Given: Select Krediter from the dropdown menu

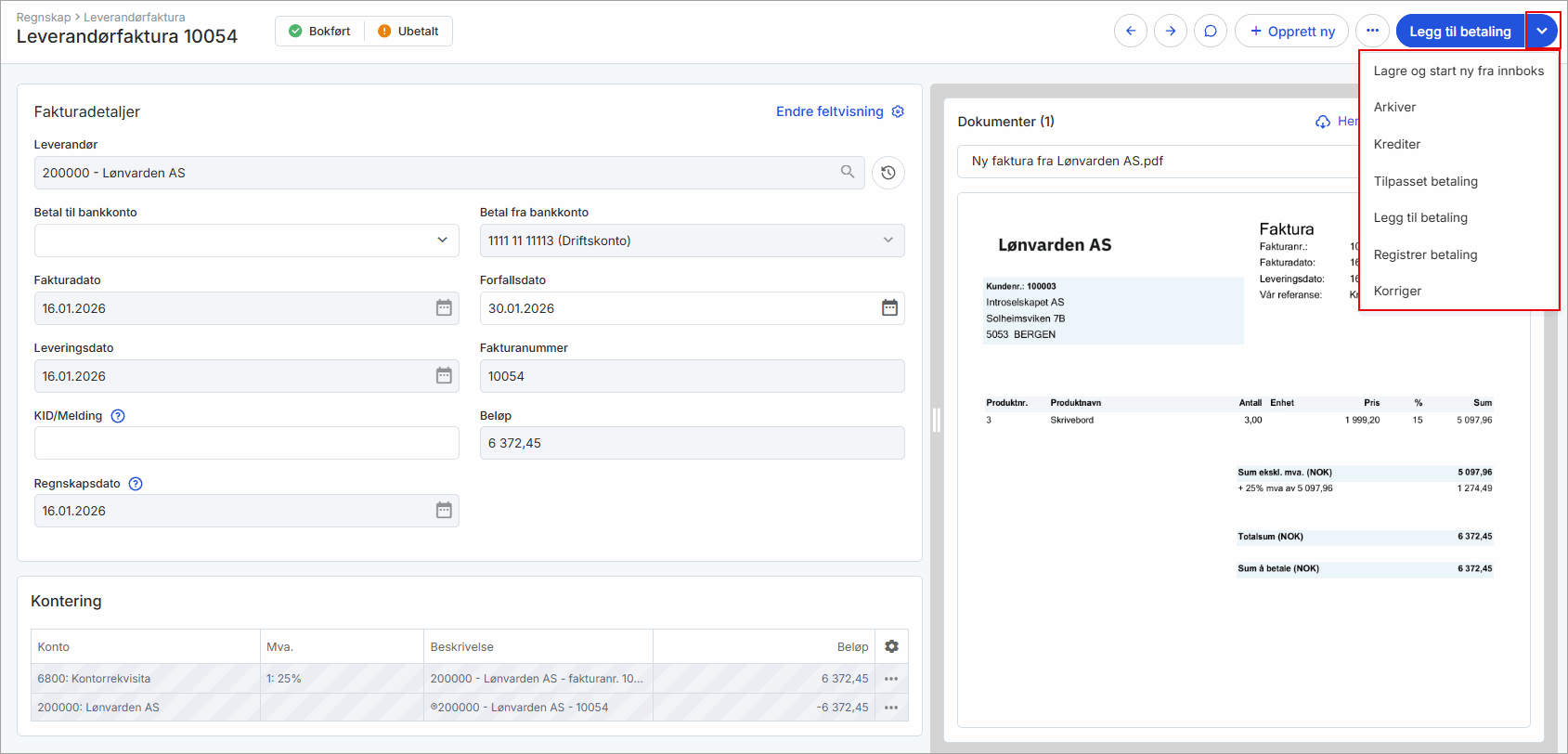Looking at the screenshot, I should coord(1396,144).
